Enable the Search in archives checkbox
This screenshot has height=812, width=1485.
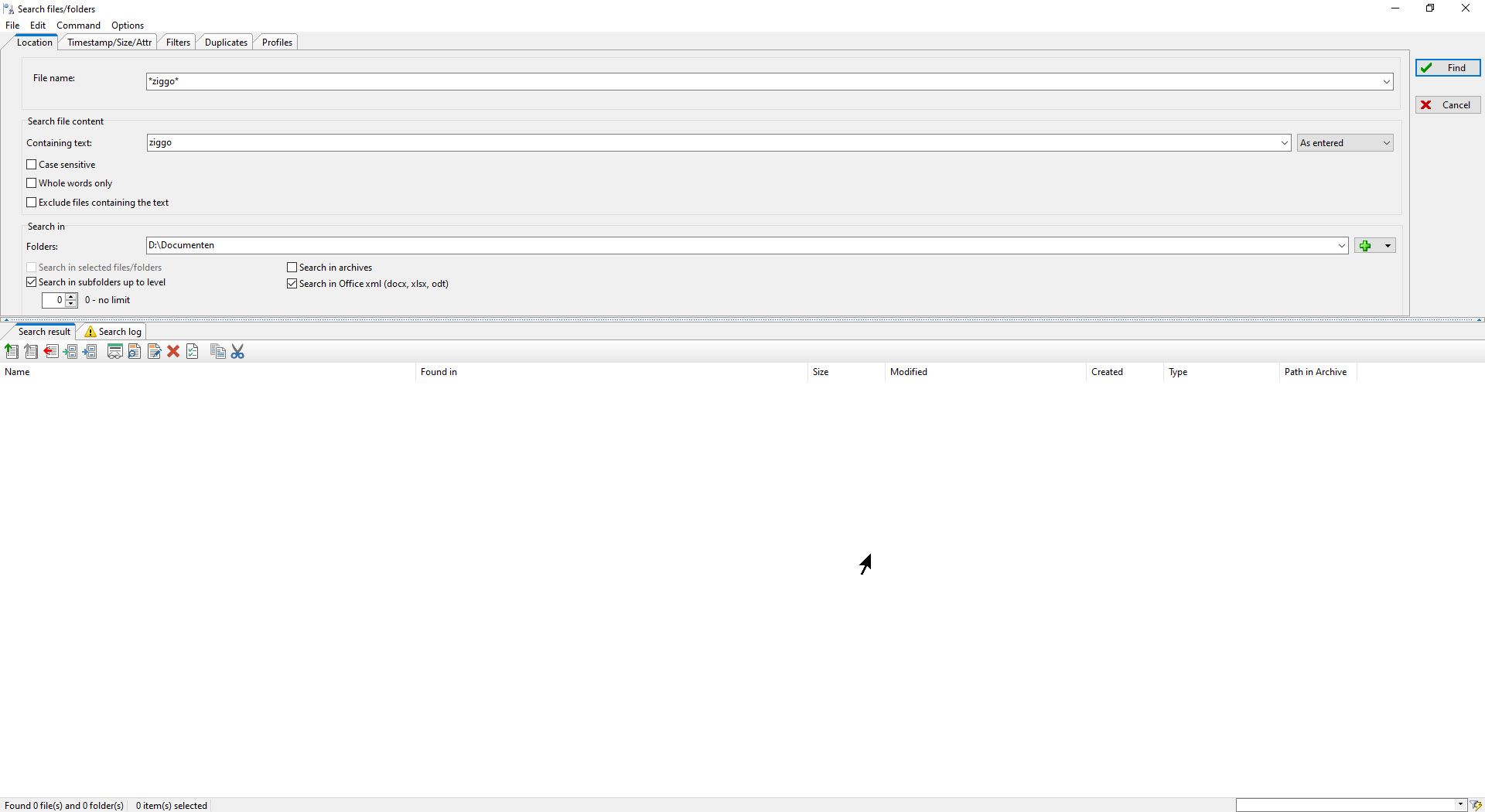pos(292,268)
